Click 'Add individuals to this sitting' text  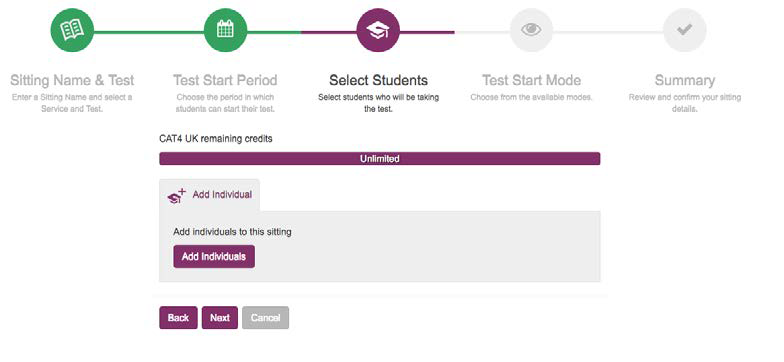coord(232,232)
